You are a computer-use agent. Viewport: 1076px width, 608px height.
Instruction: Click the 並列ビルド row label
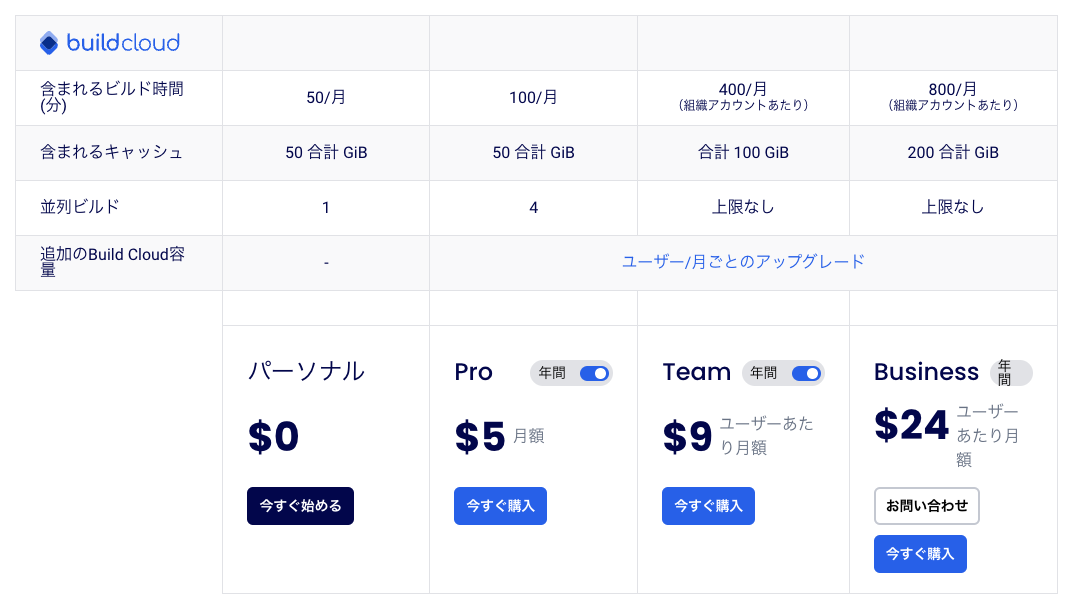[x=80, y=207]
